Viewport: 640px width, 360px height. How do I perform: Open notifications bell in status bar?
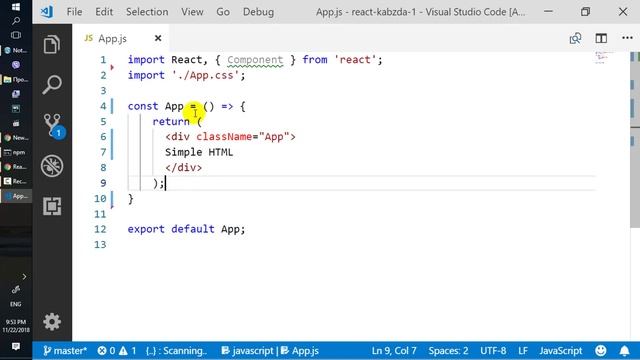point(624,351)
